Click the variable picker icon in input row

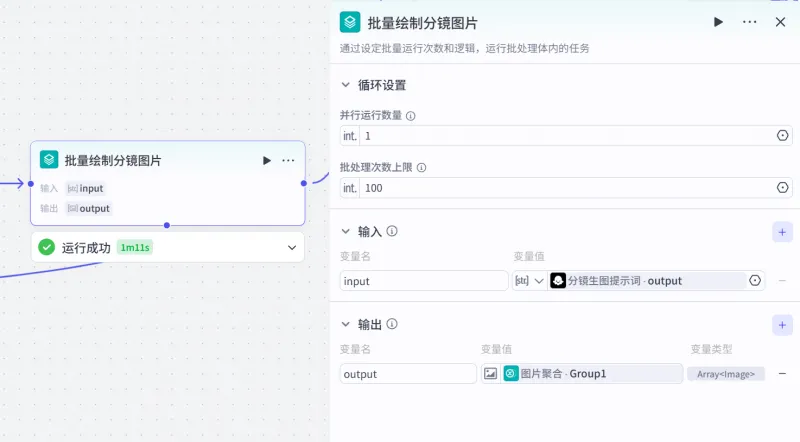tap(755, 280)
